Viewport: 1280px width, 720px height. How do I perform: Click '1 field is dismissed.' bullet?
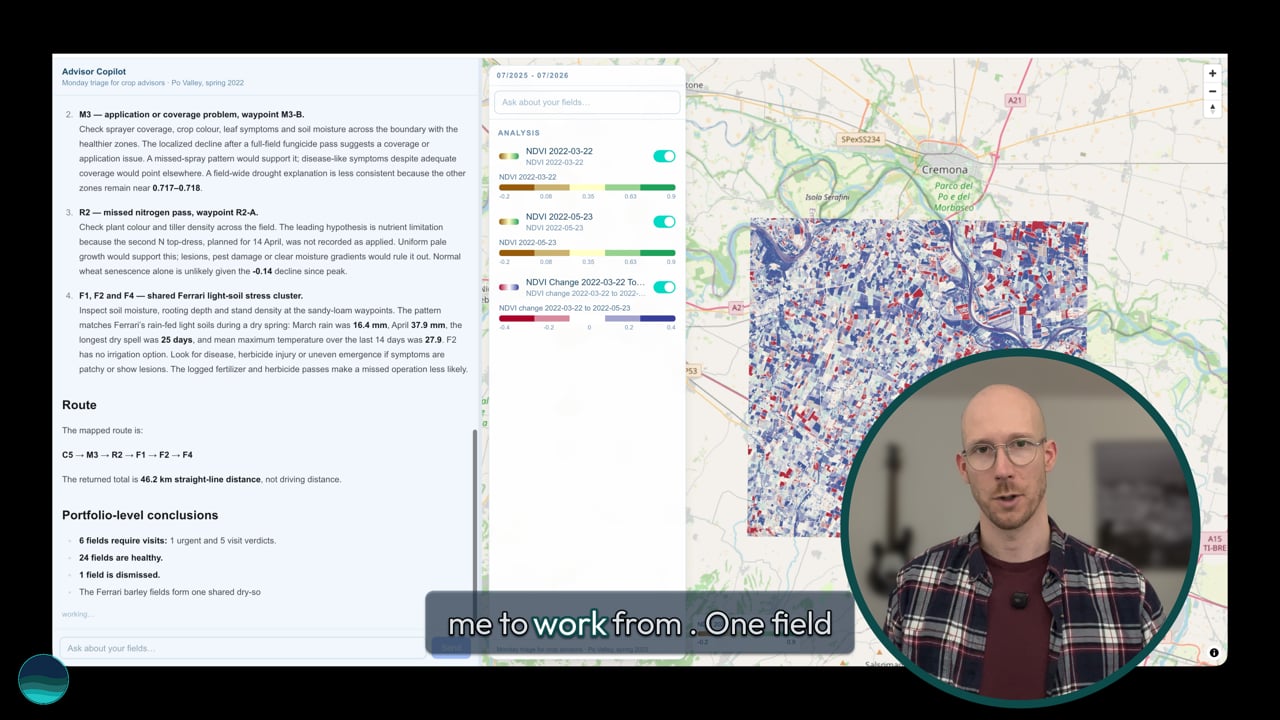point(119,575)
